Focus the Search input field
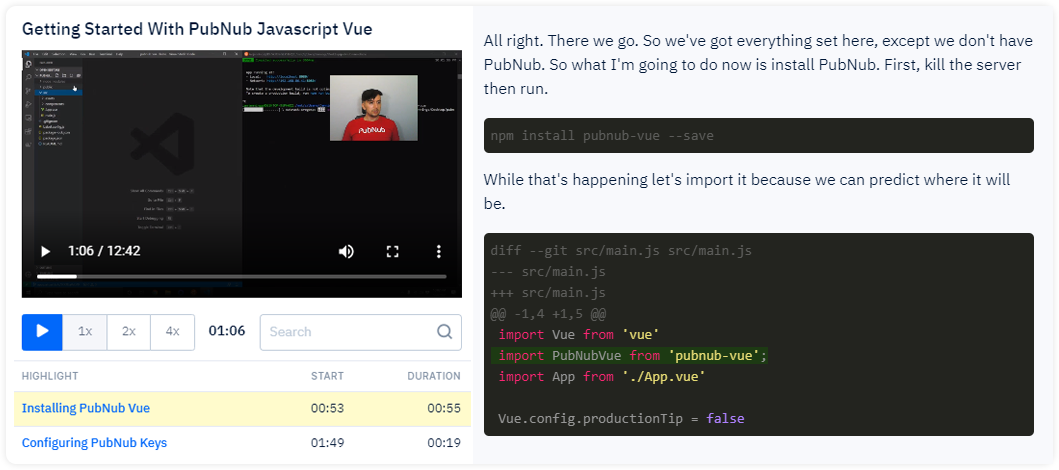This screenshot has width=1059, height=470. coord(361,332)
